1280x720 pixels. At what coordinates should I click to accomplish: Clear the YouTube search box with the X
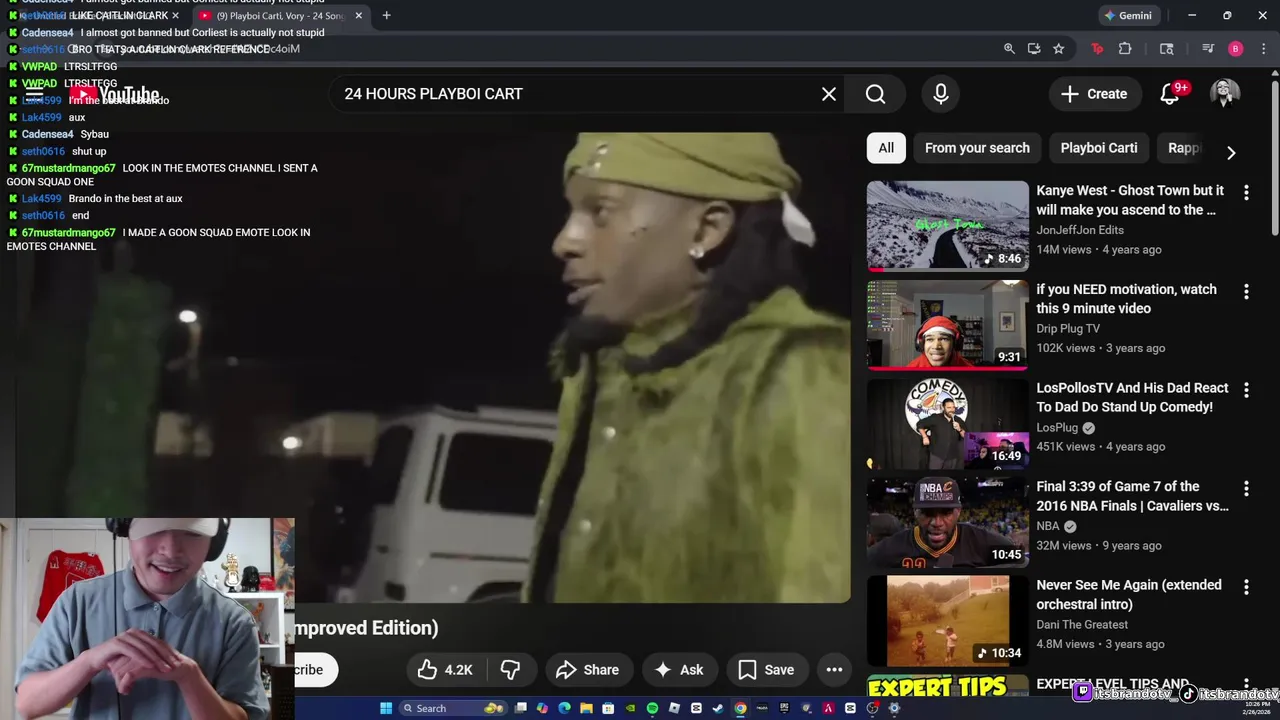tap(829, 94)
